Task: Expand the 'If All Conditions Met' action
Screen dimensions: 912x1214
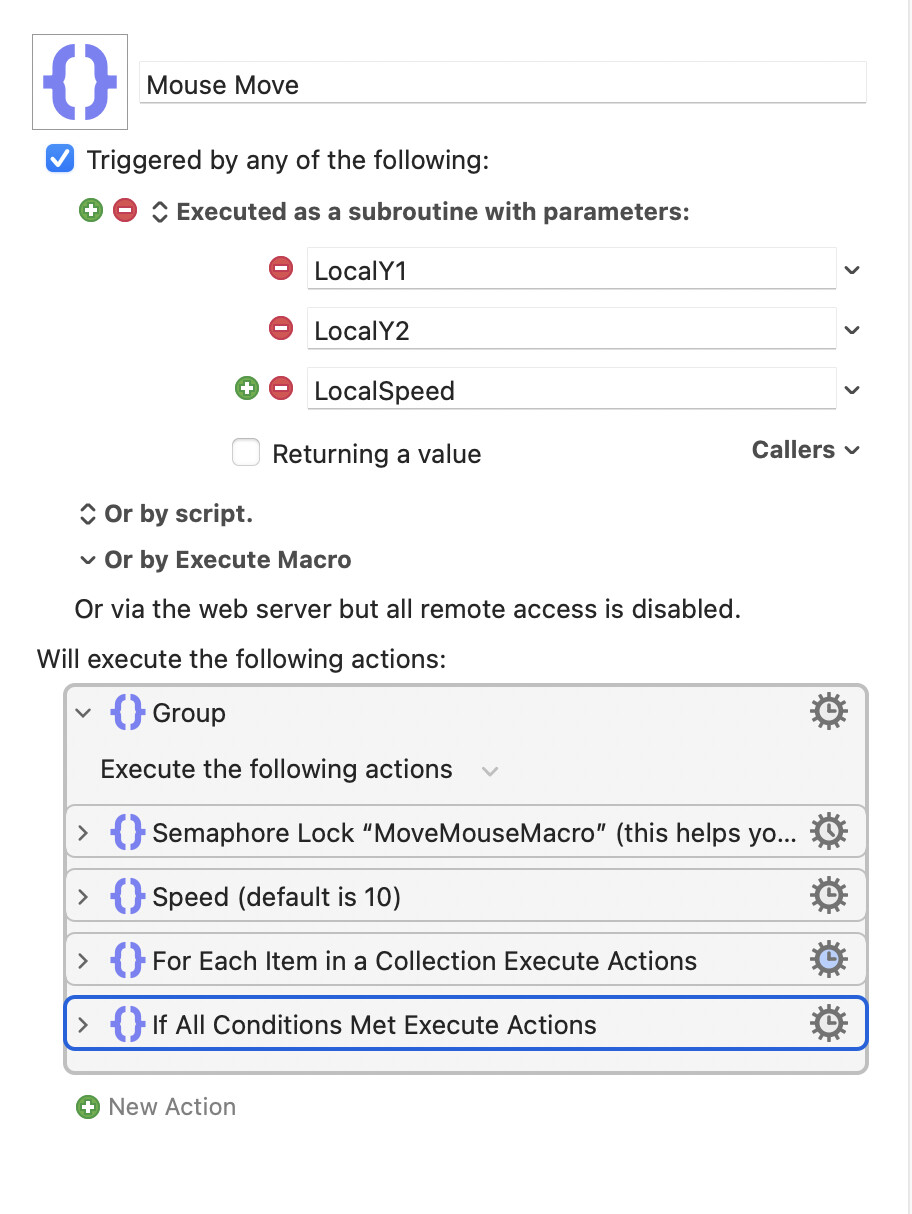Action: pyautogui.click(x=84, y=1025)
